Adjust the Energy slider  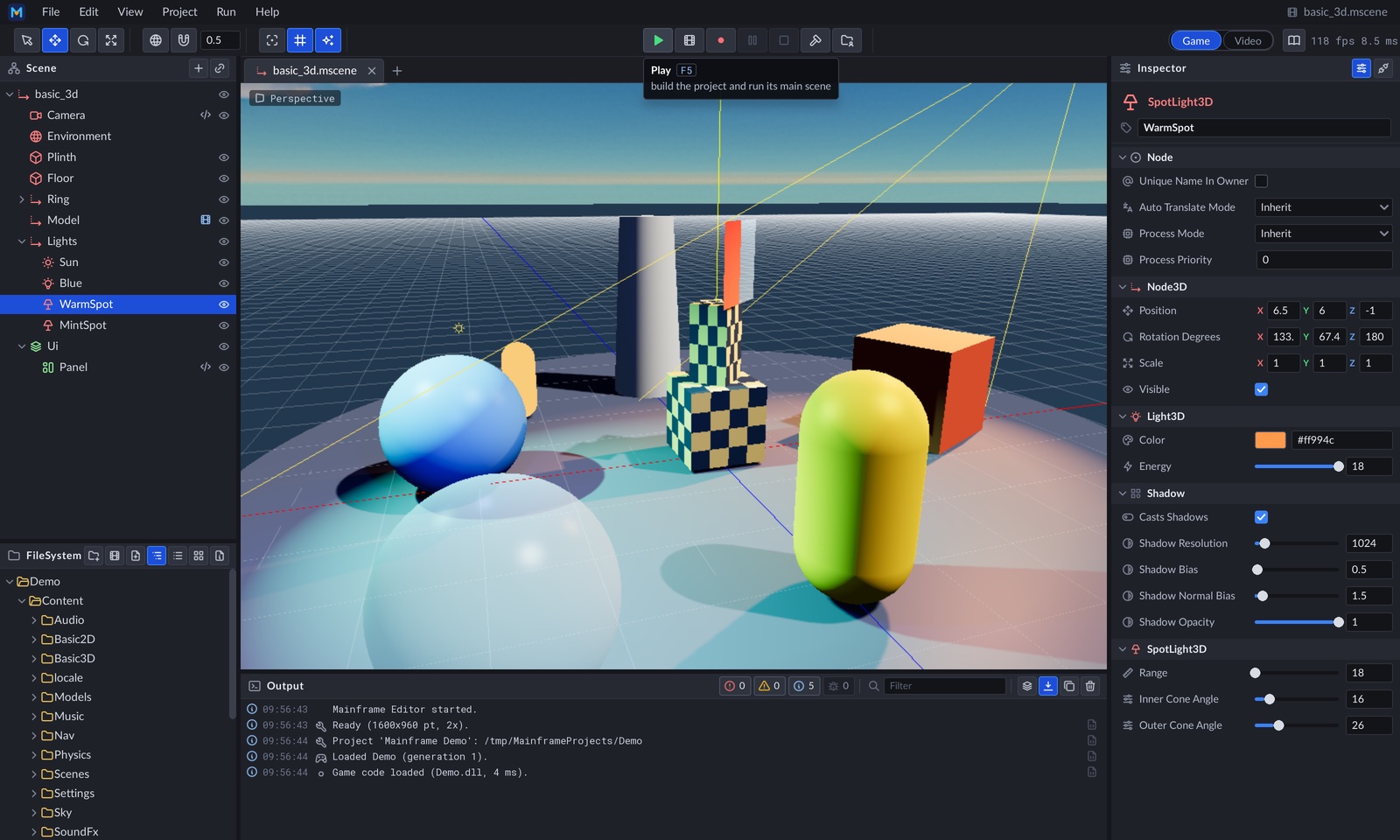(x=1297, y=466)
